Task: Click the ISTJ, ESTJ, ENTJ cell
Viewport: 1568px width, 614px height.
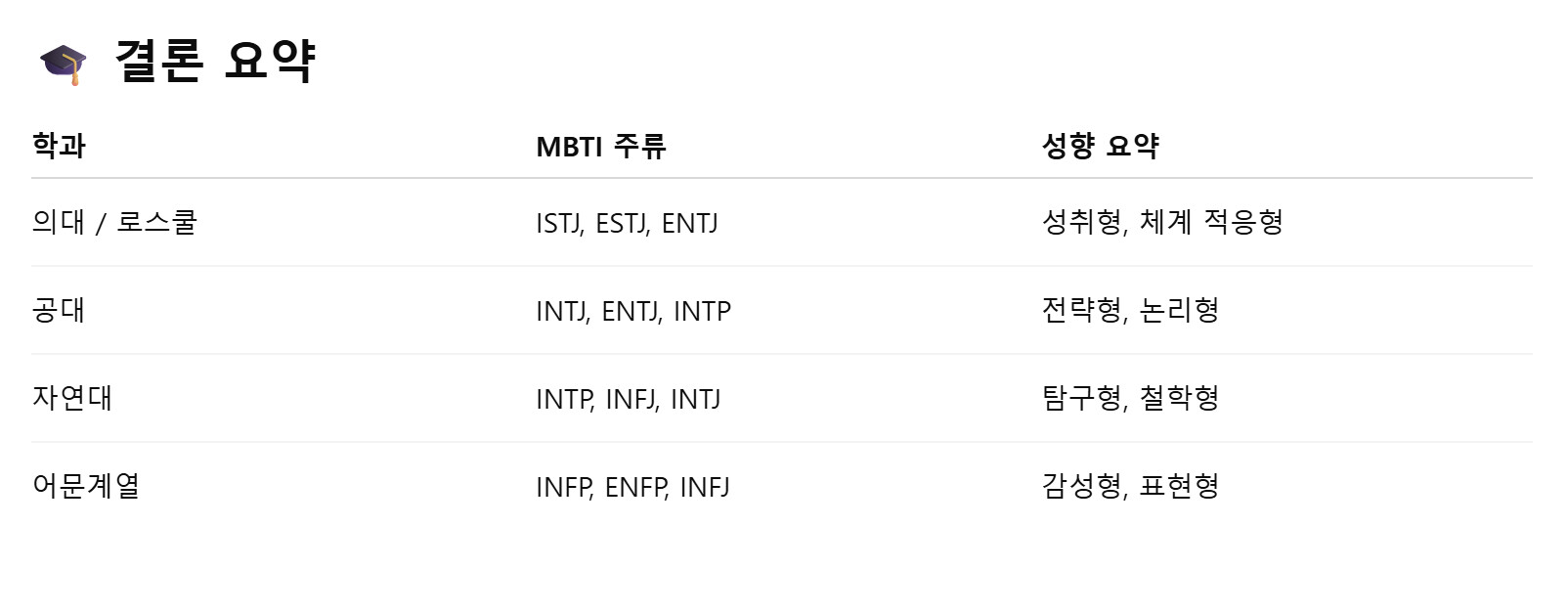Action: [x=627, y=224]
